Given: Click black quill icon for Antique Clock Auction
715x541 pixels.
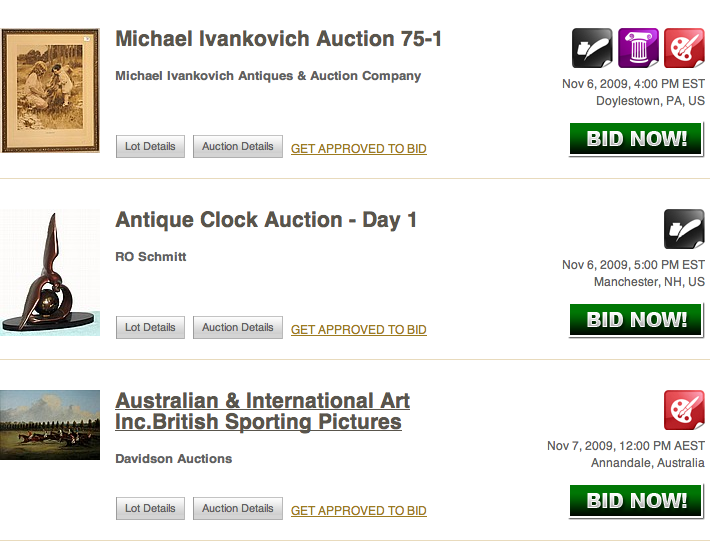Looking at the screenshot, I should pos(684,229).
